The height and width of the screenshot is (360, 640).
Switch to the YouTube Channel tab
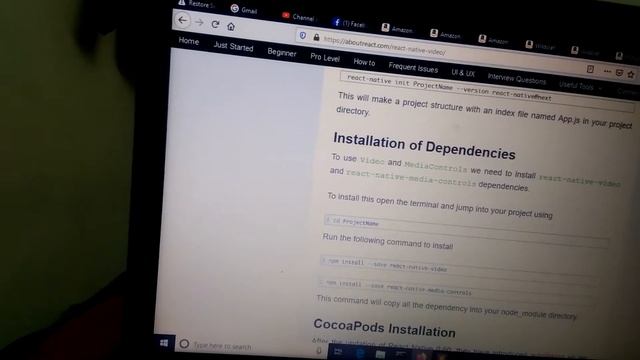298,17
